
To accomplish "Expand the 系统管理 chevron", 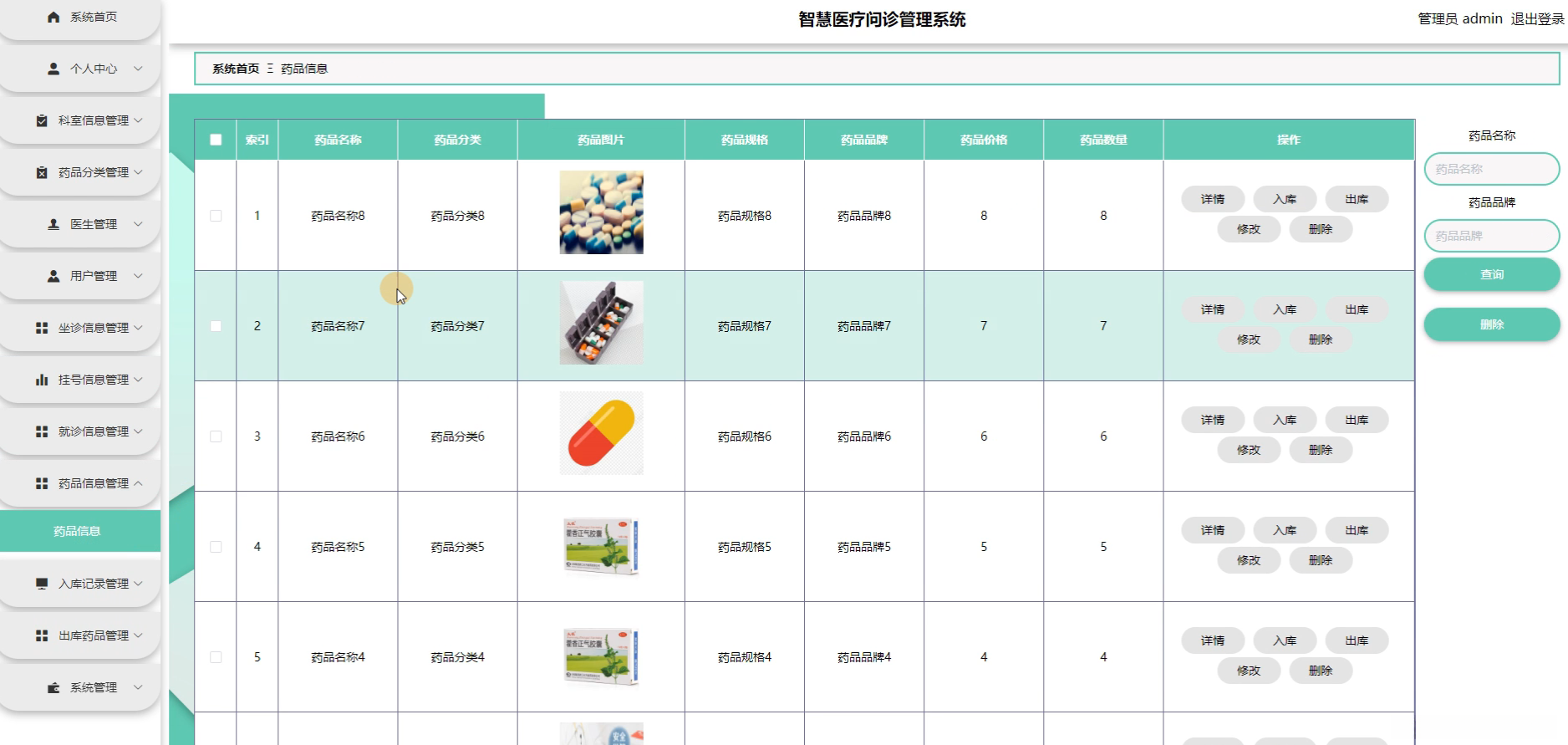I will click(138, 687).
